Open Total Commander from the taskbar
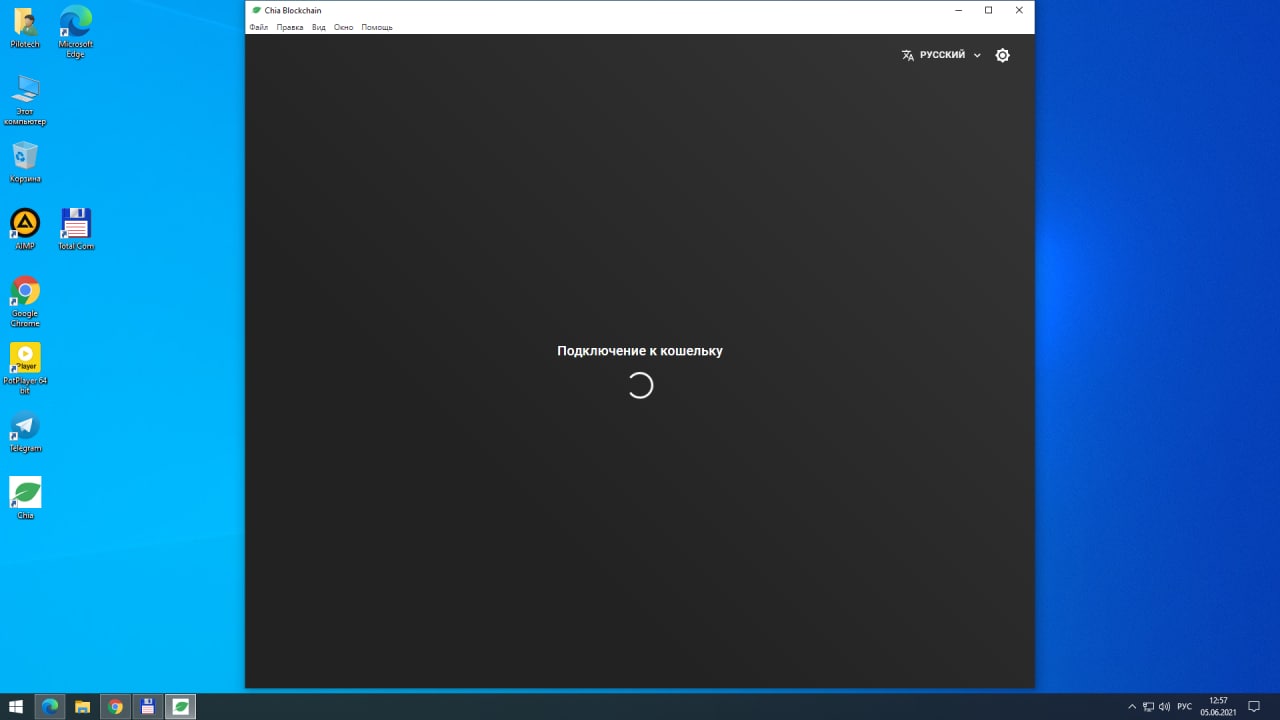The width and height of the screenshot is (1280, 720). pyautogui.click(x=148, y=707)
